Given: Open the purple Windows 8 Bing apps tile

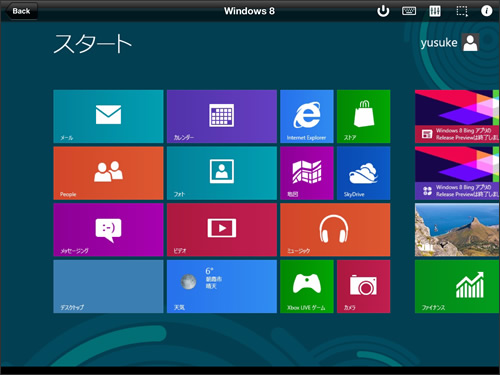Looking at the screenshot, I should (457, 173).
